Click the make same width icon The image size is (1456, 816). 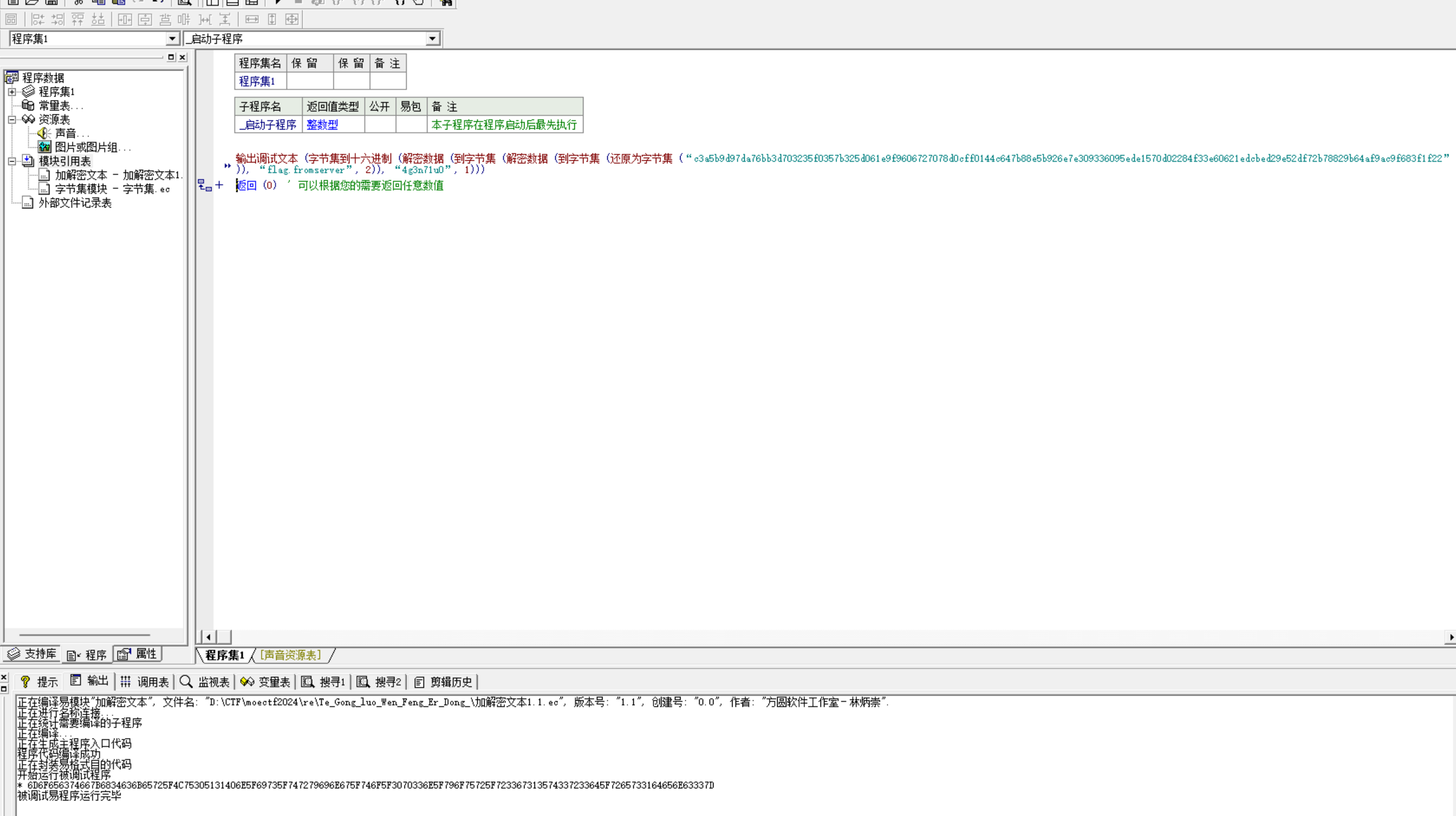(x=252, y=20)
